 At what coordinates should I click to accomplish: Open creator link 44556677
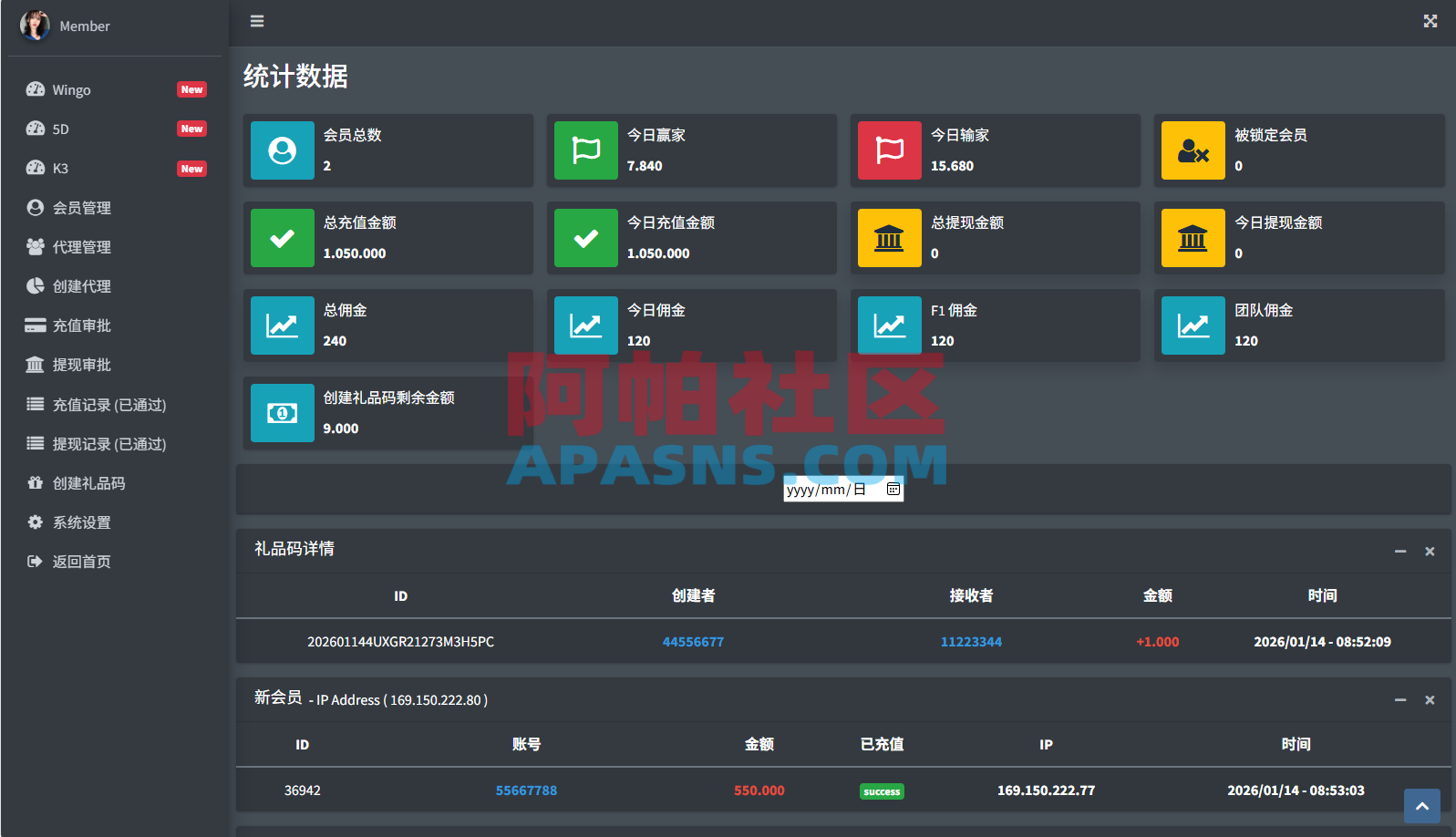click(693, 642)
